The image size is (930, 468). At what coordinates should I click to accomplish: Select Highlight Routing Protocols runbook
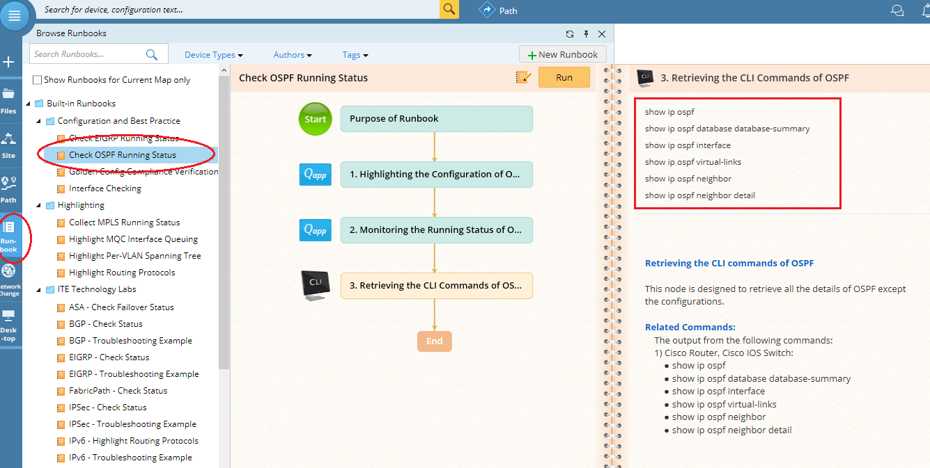[x=122, y=273]
